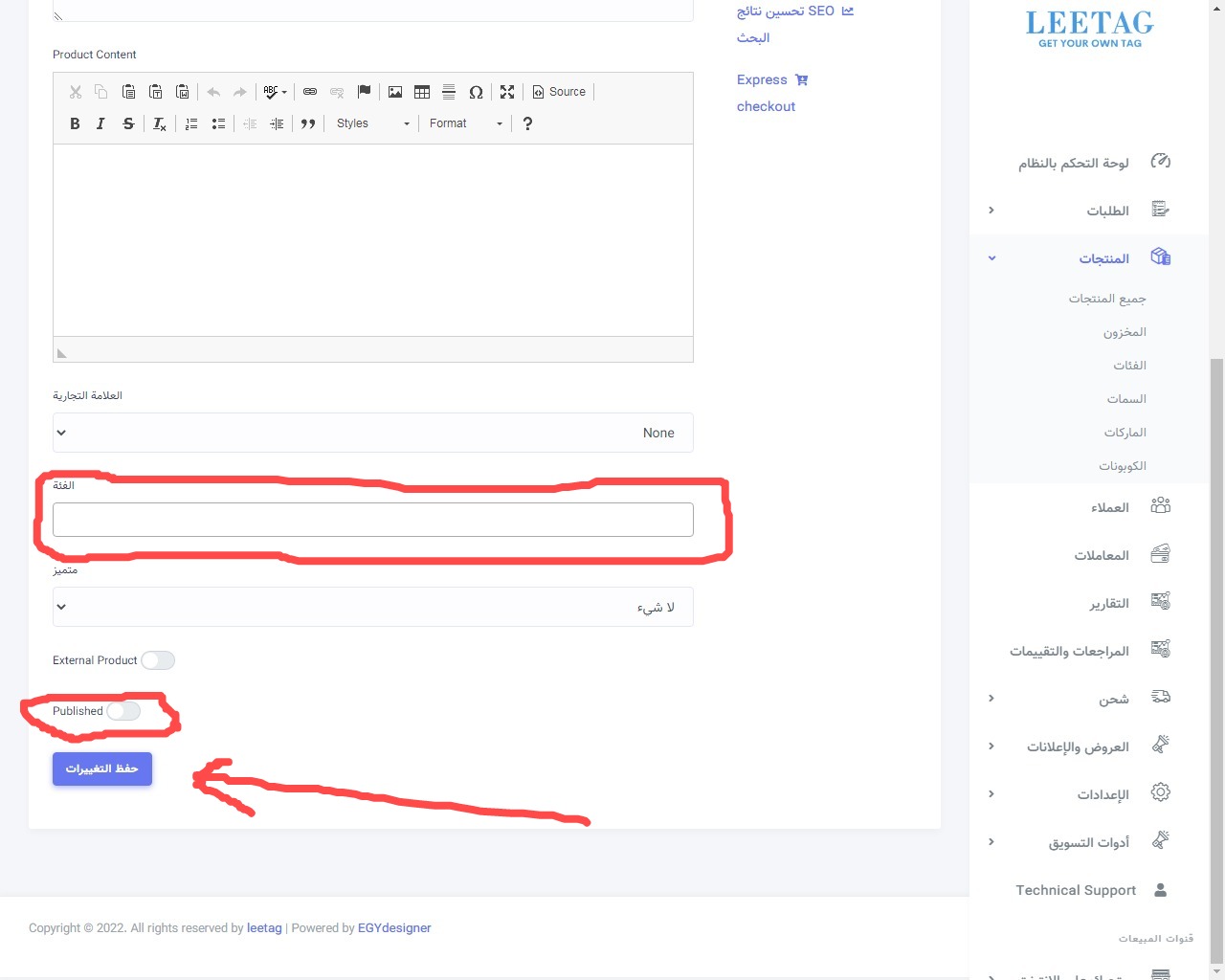Click the Remove Format (Tx) icon
Screen dimensions: 1225x980
click(159, 123)
